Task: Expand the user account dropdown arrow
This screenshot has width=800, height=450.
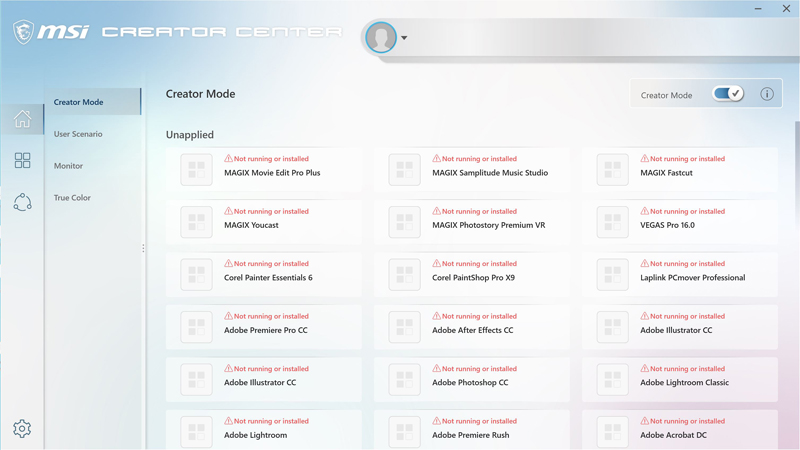Action: pos(404,38)
